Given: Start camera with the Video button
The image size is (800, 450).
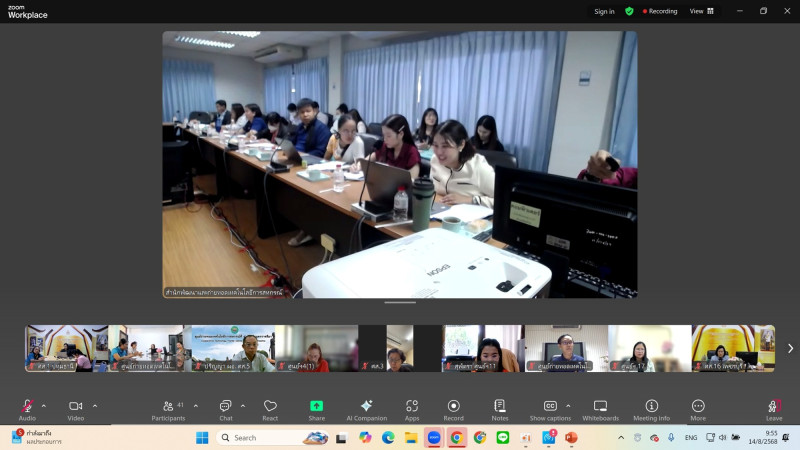Looking at the screenshot, I should 75,407.
